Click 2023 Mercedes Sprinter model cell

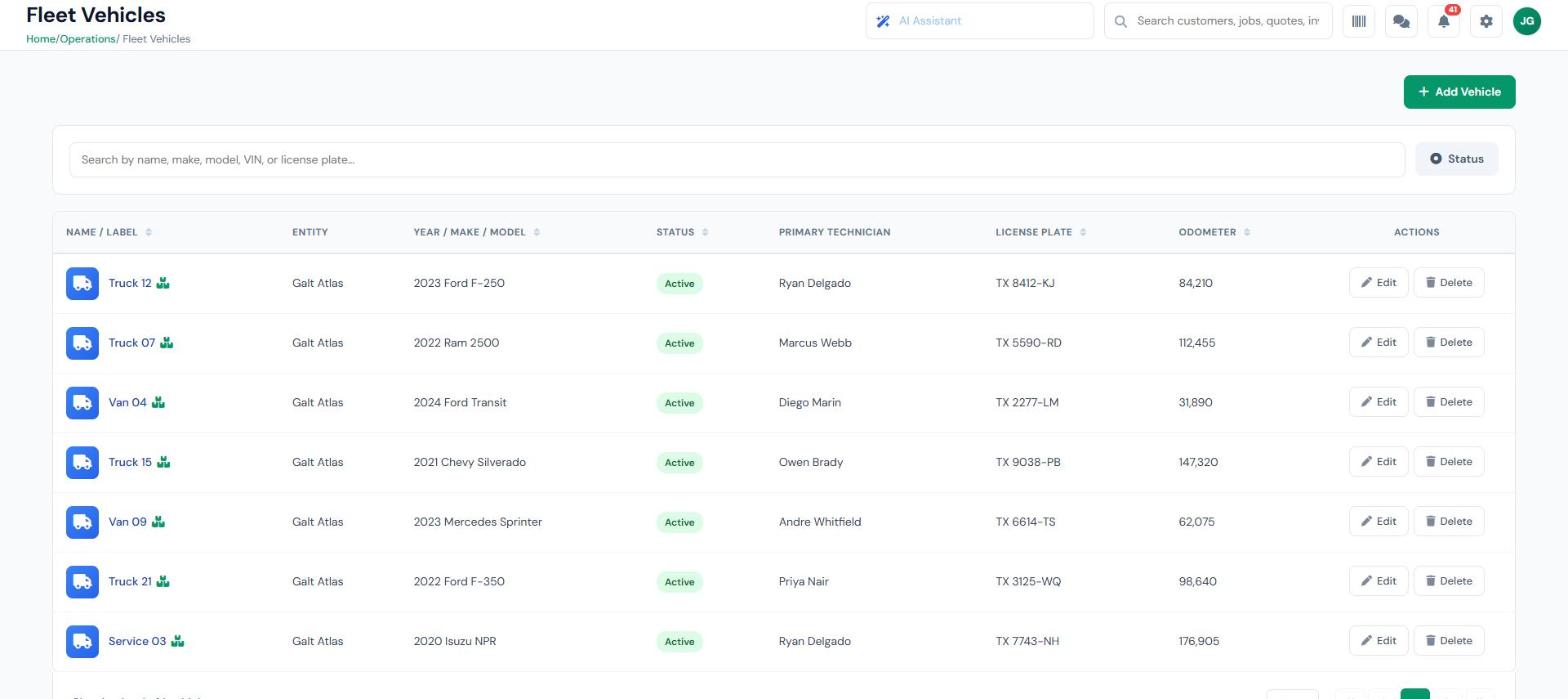(478, 522)
